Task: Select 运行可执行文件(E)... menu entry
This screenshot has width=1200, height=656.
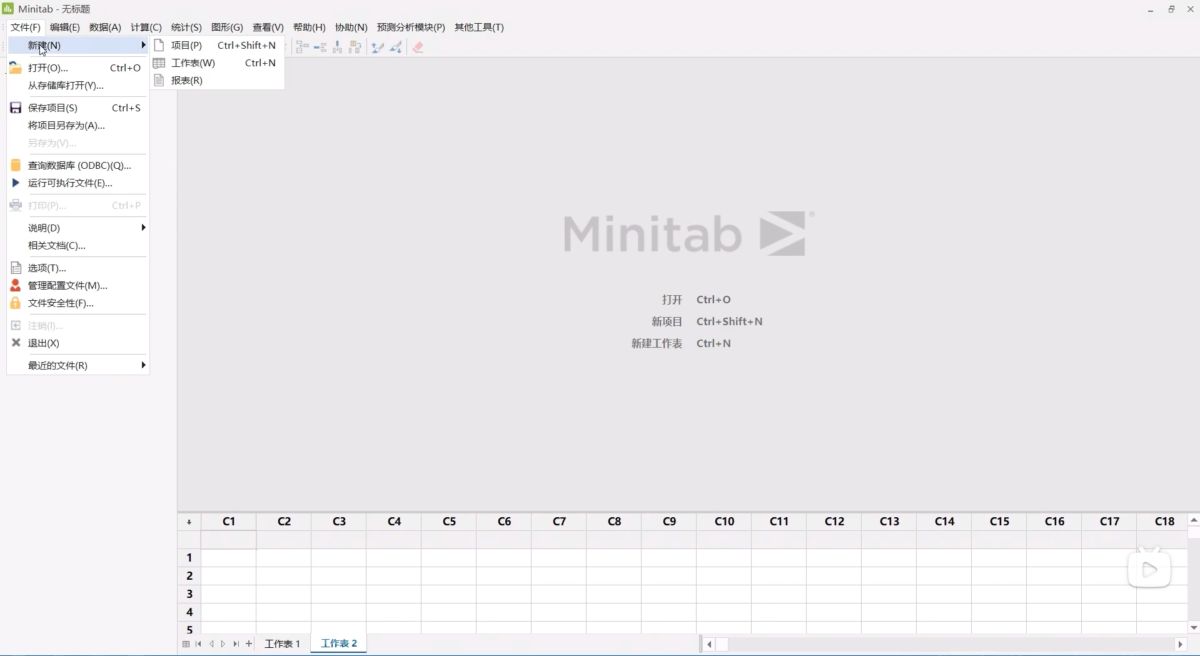Action: point(78,183)
